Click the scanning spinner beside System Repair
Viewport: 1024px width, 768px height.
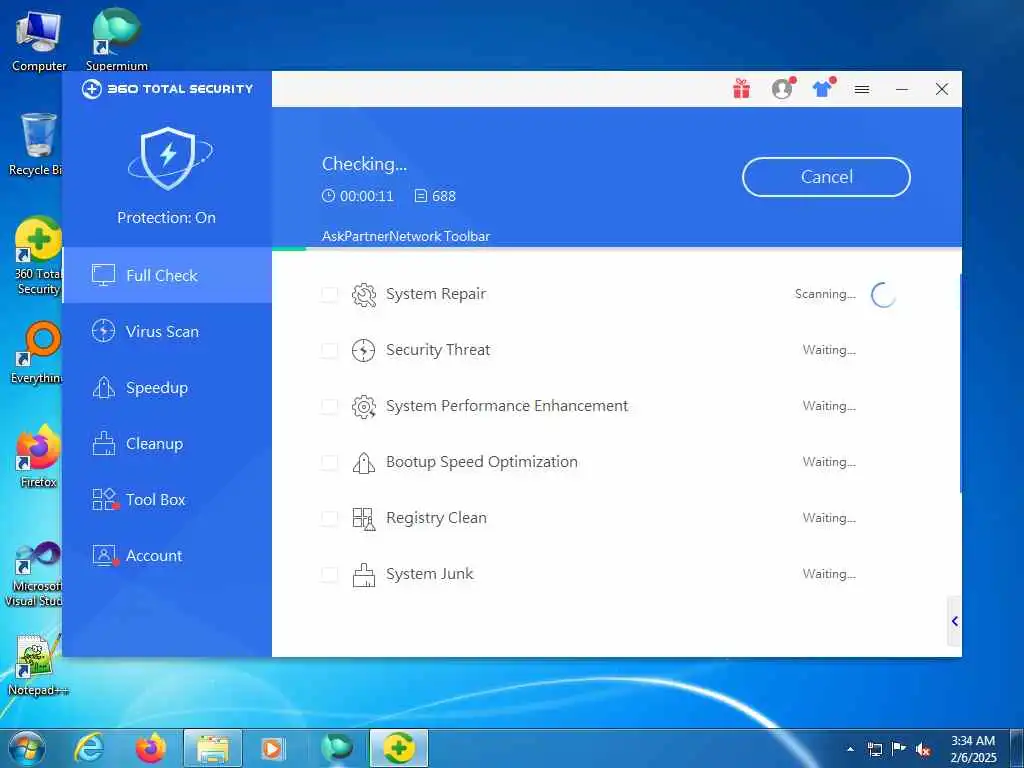(884, 295)
